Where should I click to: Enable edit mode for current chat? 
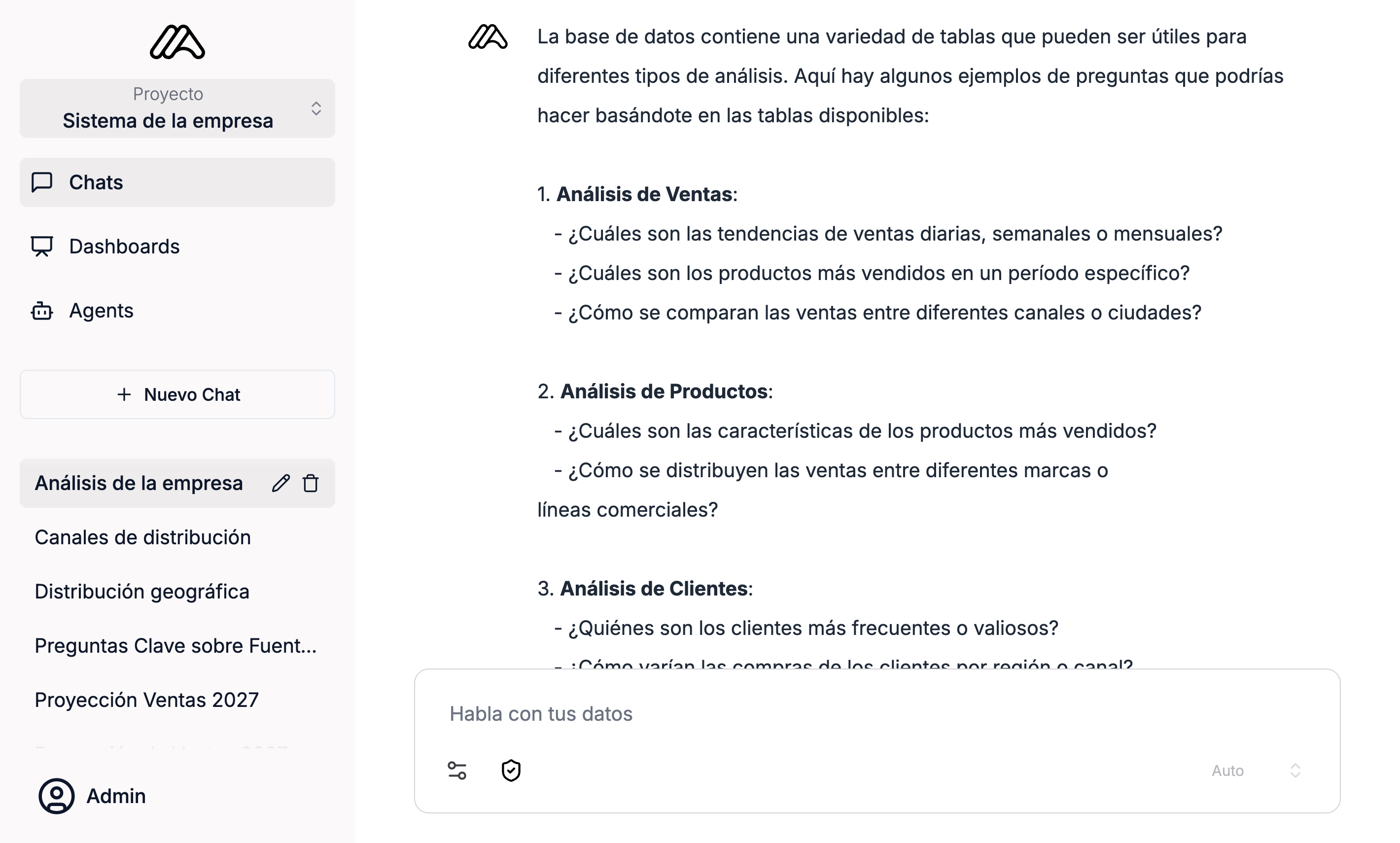(280, 483)
